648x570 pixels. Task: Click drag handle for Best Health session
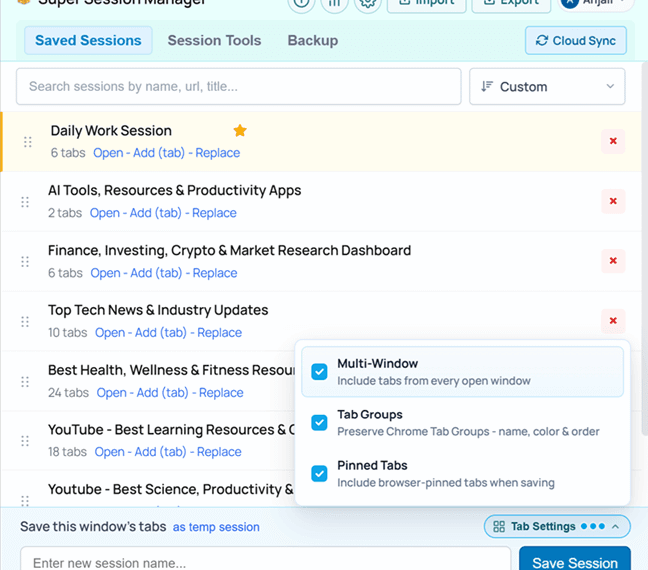tap(25, 382)
